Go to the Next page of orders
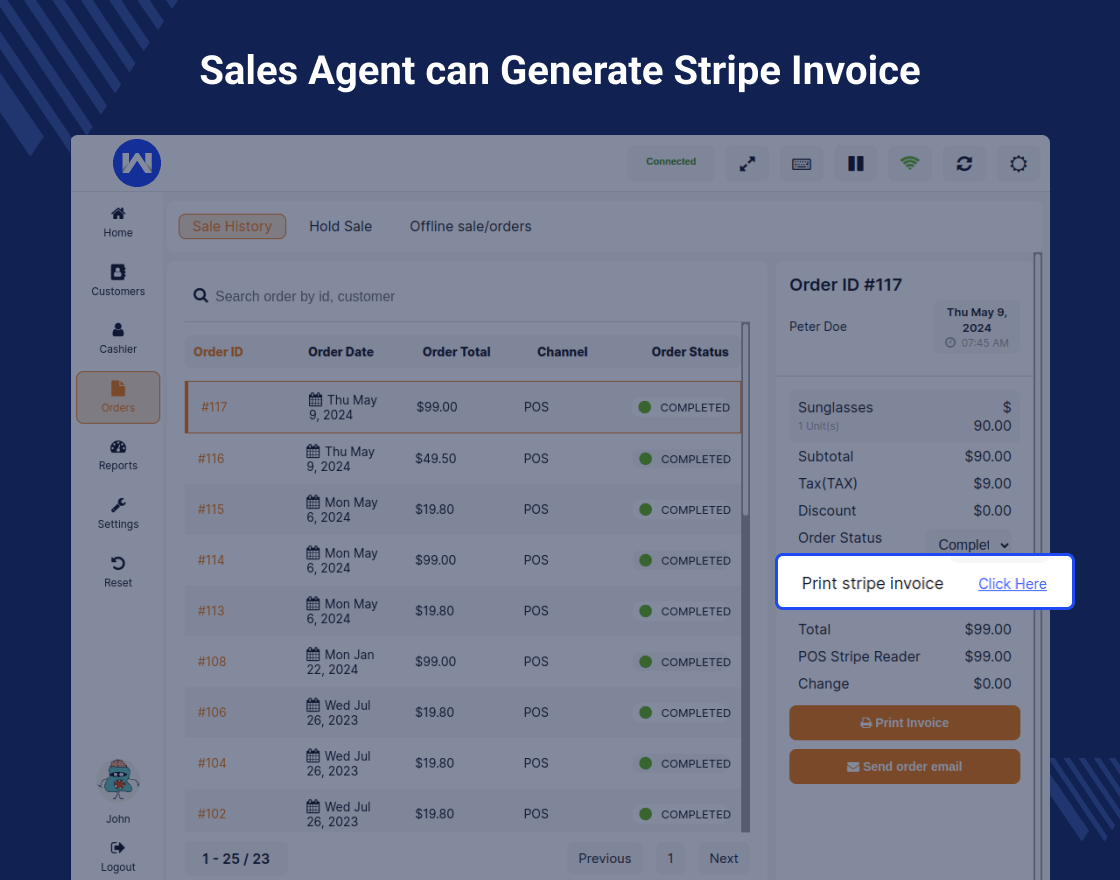The height and width of the screenshot is (880, 1120). [723, 858]
